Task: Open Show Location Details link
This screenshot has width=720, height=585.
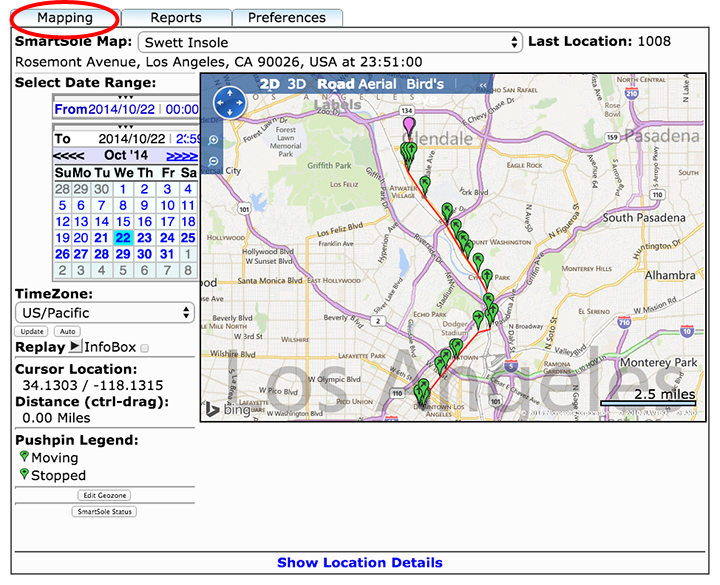Action: click(360, 562)
